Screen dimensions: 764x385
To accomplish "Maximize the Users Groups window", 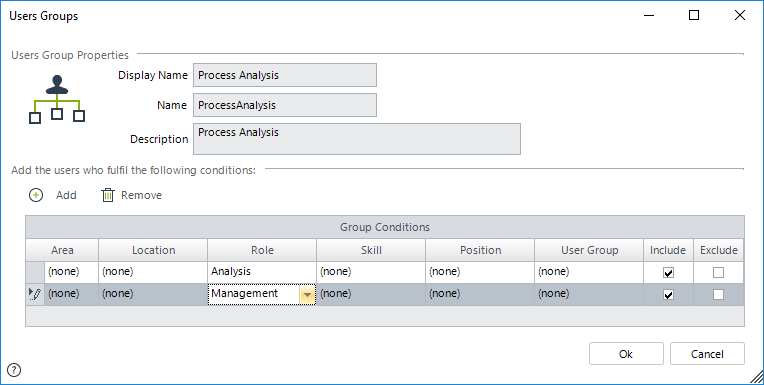I will pyautogui.click(x=694, y=16).
